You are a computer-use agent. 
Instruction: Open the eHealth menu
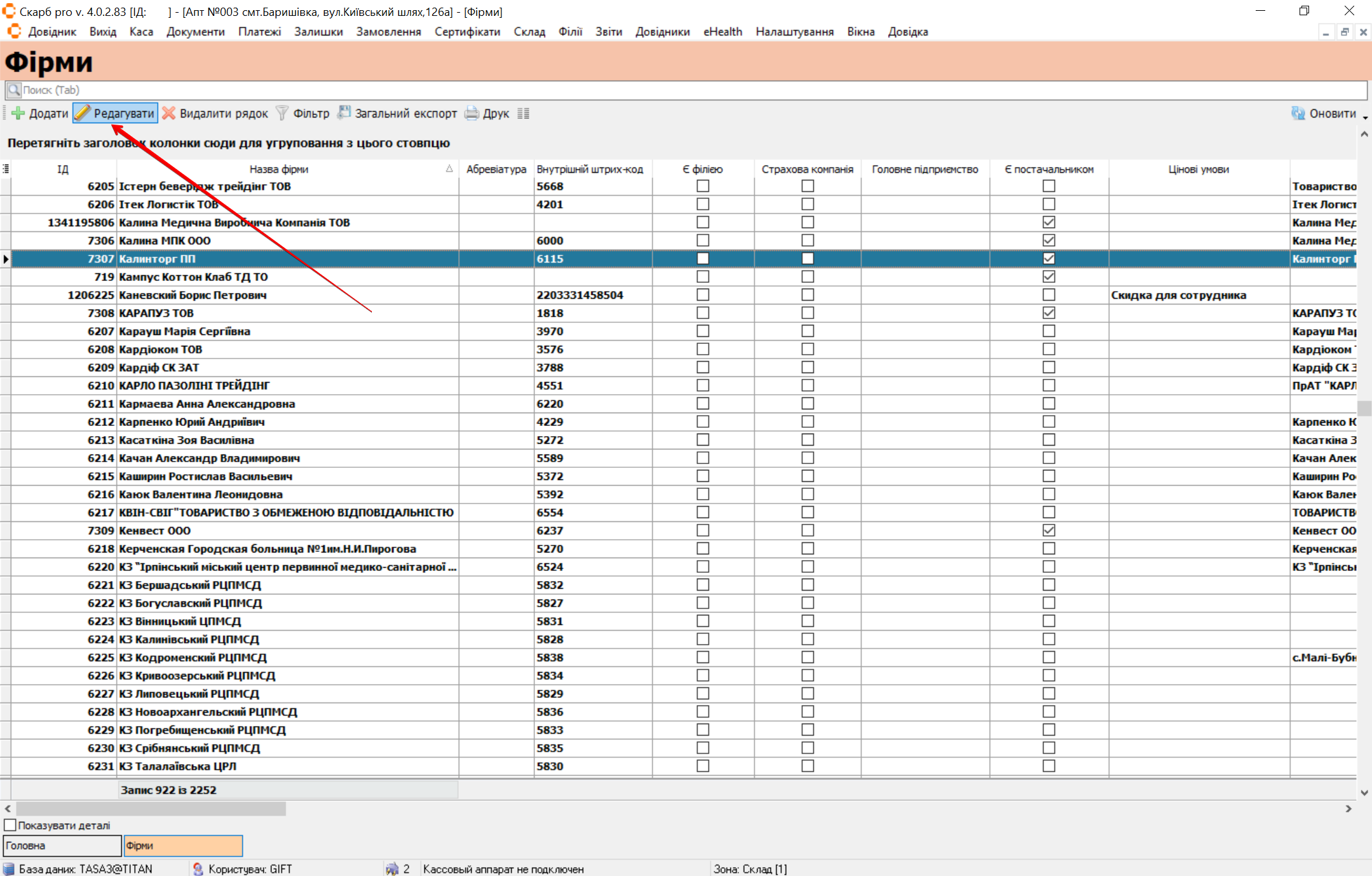coord(723,32)
